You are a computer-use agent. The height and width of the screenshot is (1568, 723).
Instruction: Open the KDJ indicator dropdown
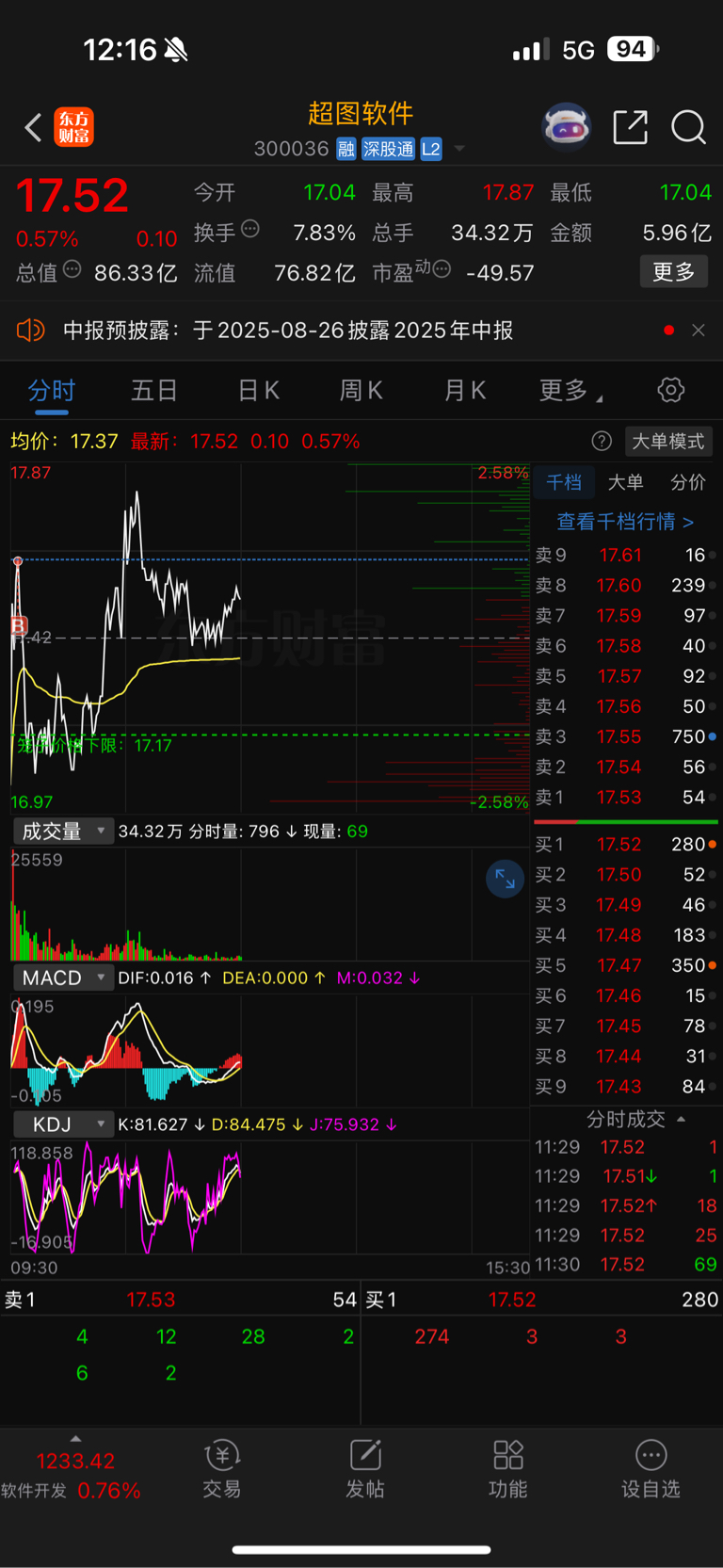tap(63, 1124)
